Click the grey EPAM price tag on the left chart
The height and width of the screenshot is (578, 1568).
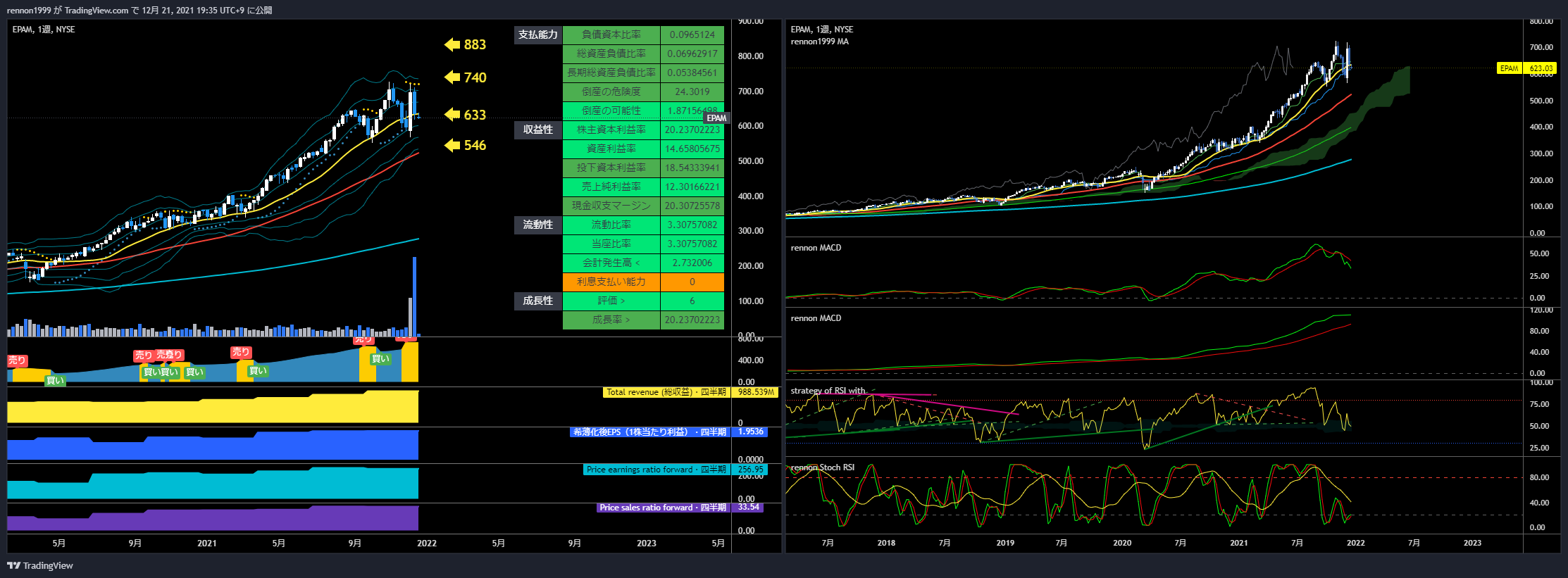[x=716, y=118]
